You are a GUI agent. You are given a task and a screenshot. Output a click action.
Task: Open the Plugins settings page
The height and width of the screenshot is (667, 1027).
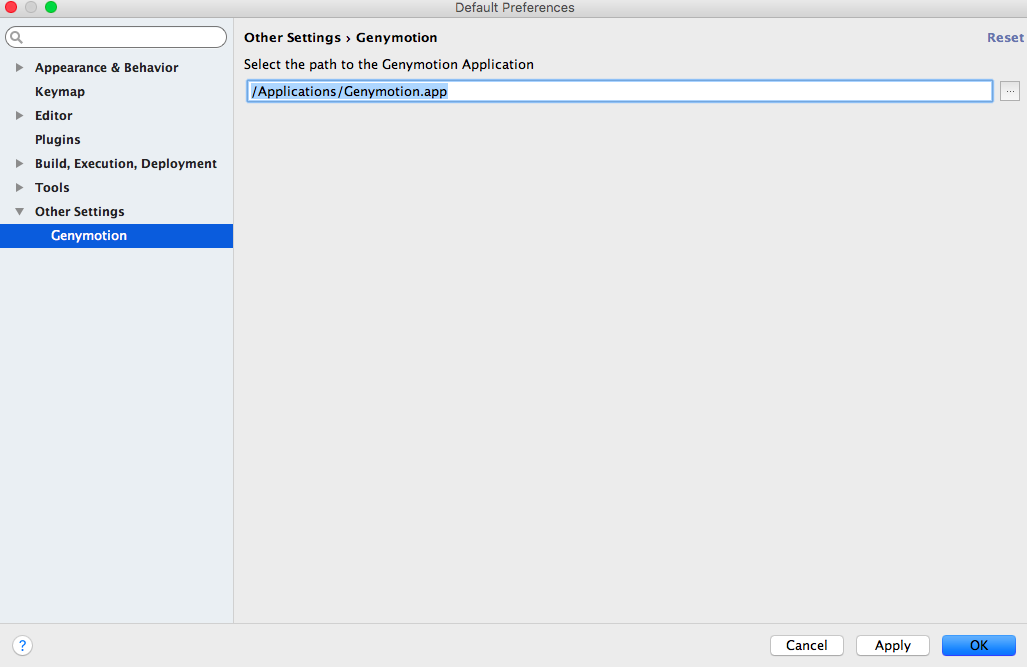58,140
